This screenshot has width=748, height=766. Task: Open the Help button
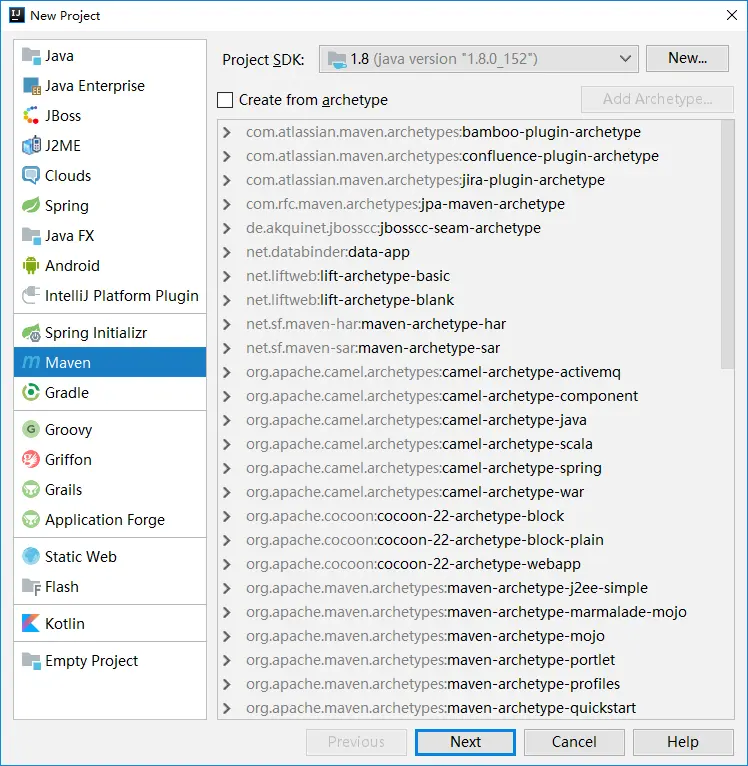click(x=683, y=742)
